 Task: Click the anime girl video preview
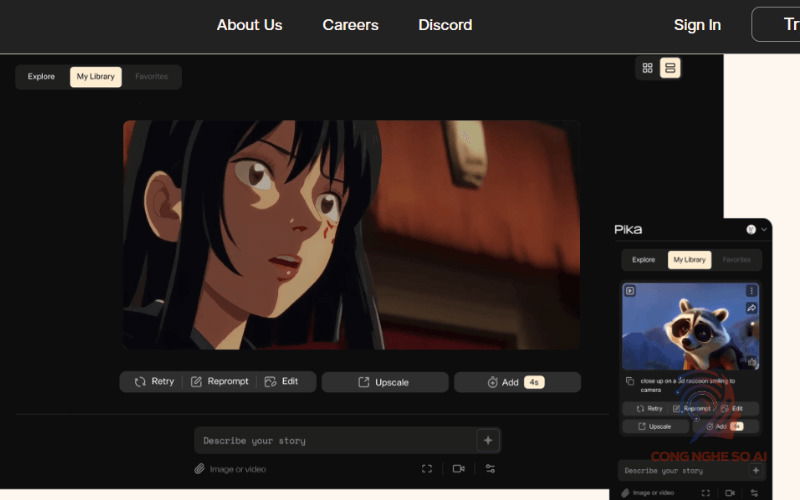coord(351,235)
